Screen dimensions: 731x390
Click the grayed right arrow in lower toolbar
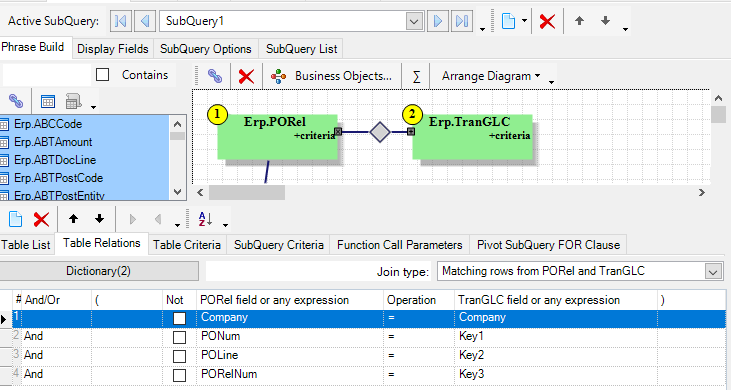click(x=132, y=219)
